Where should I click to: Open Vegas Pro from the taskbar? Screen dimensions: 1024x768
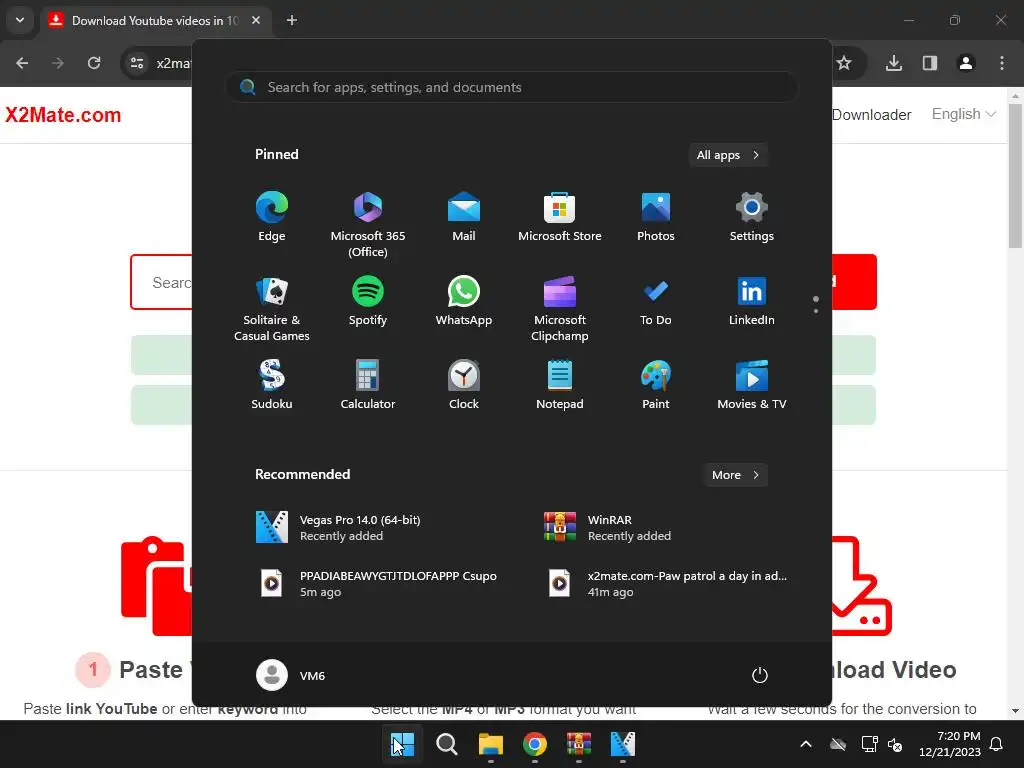point(622,744)
